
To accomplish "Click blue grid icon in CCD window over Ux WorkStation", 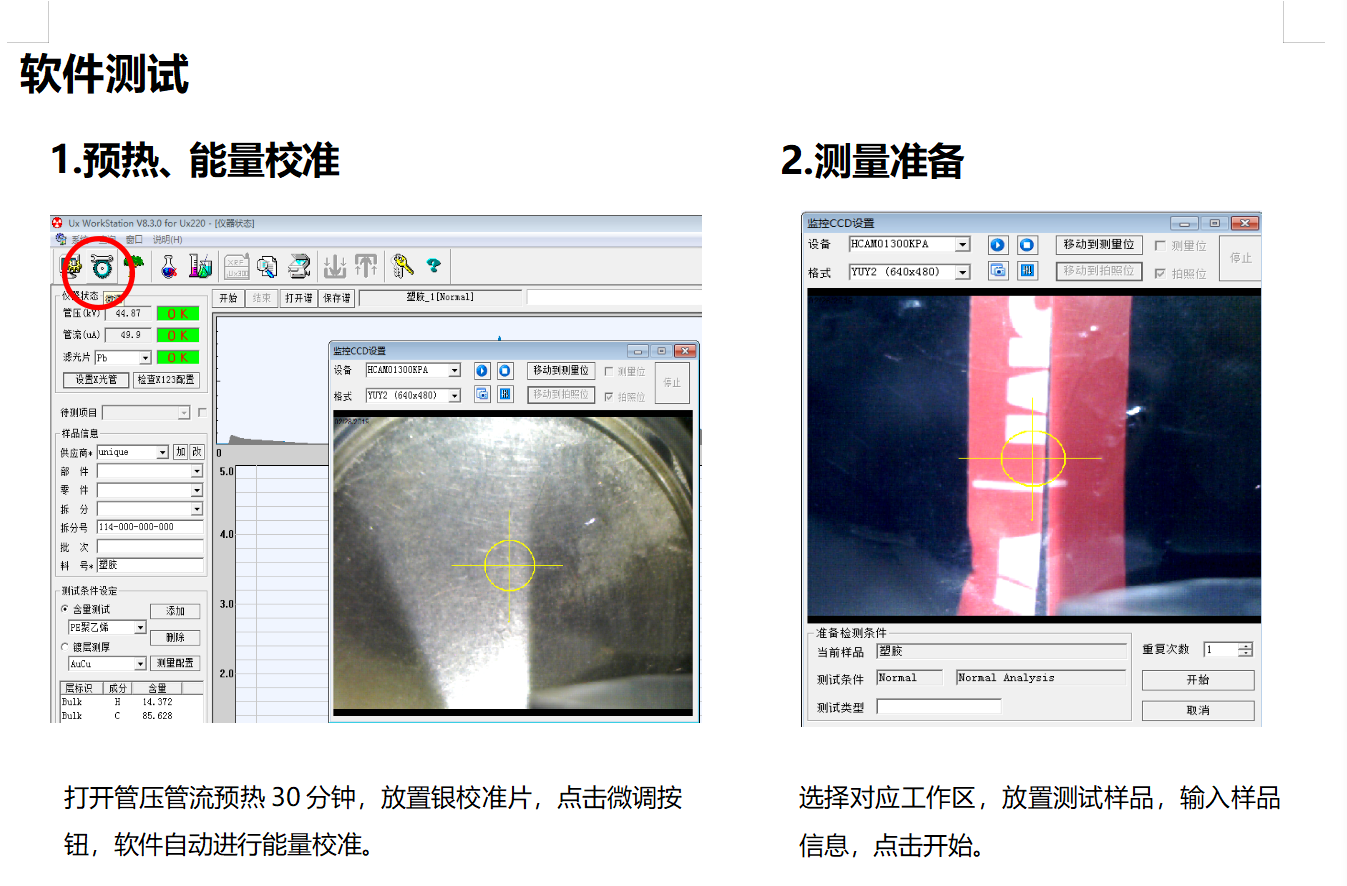I will coord(505,394).
